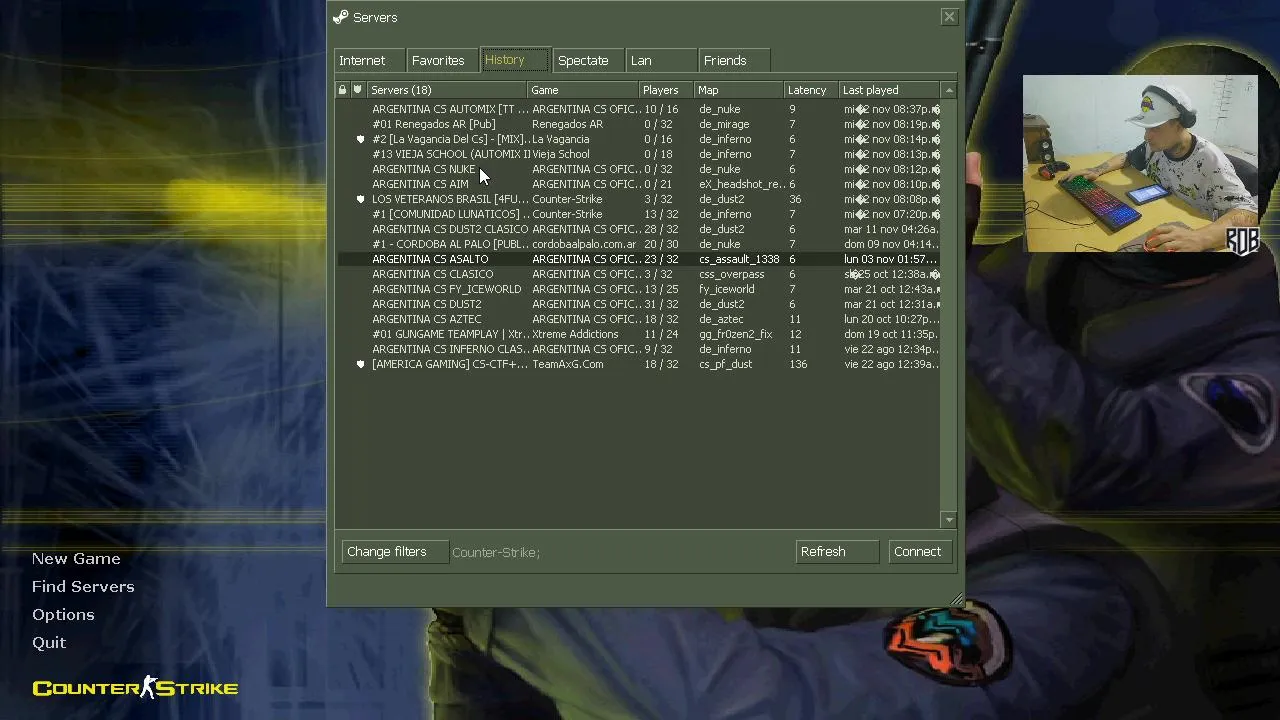1280x720 pixels.
Task: Select the #1 - CORDOBA AL PALO server
Action: (x=639, y=244)
